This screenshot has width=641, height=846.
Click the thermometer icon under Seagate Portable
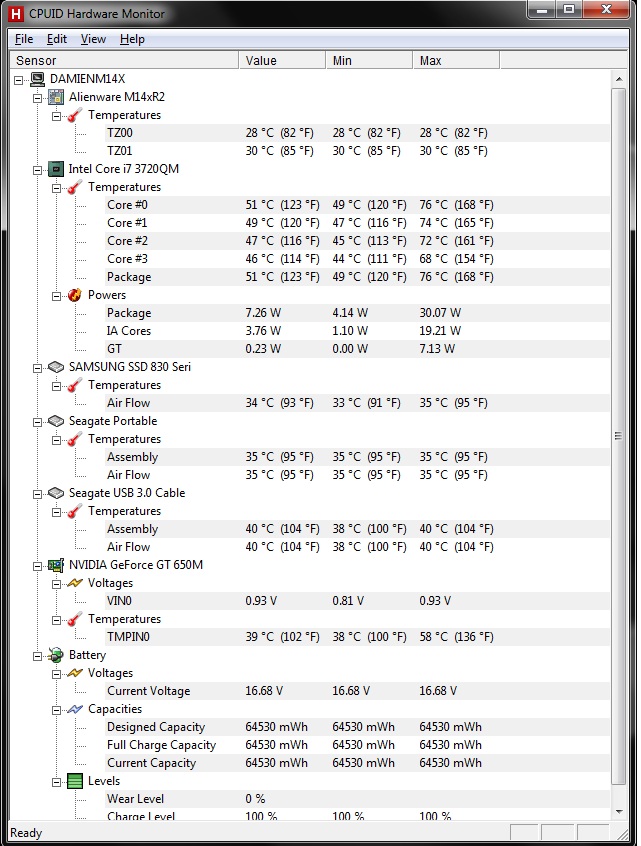click(x=75, y=439)
